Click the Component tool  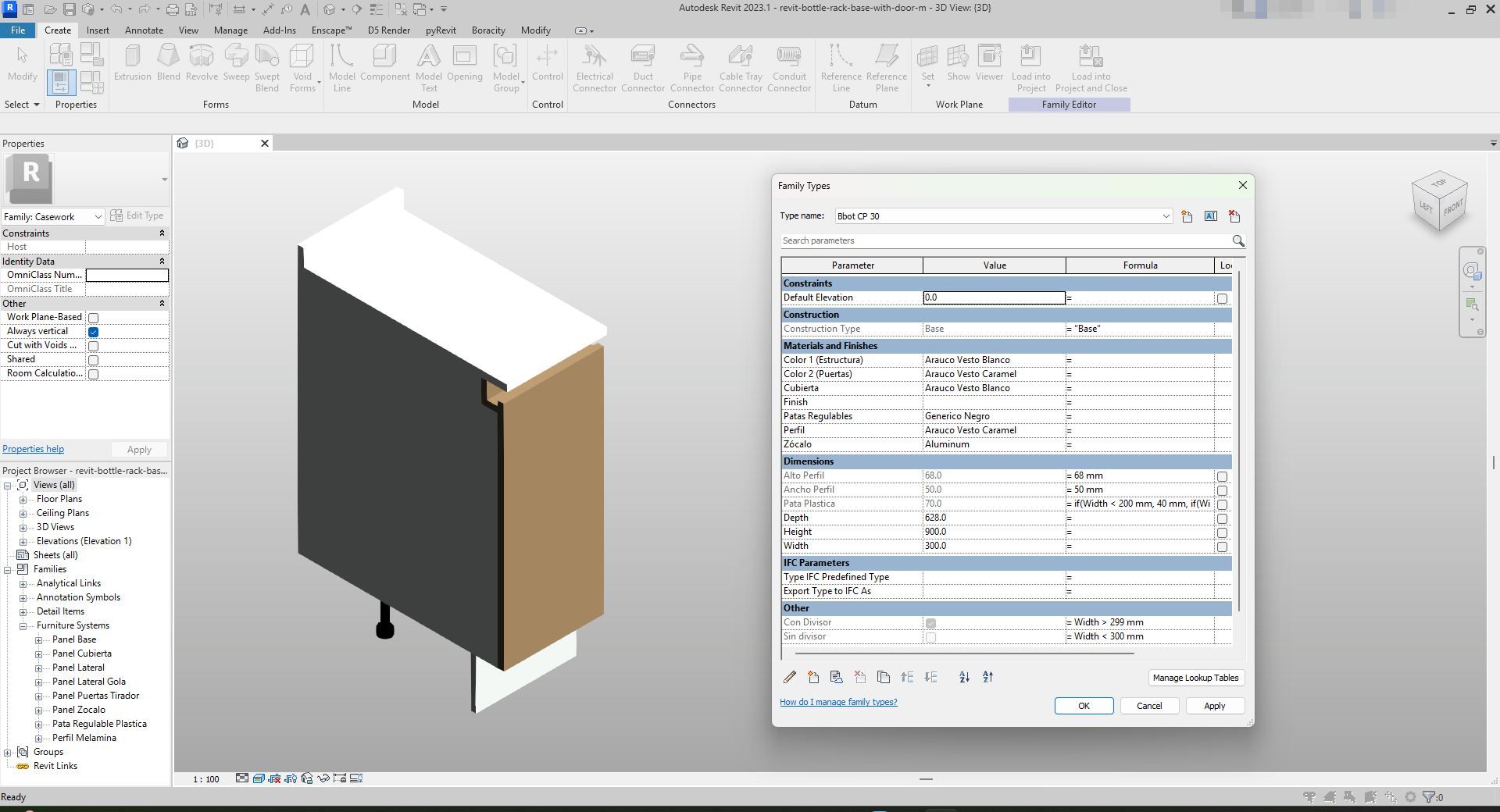(x=385, y=62)
